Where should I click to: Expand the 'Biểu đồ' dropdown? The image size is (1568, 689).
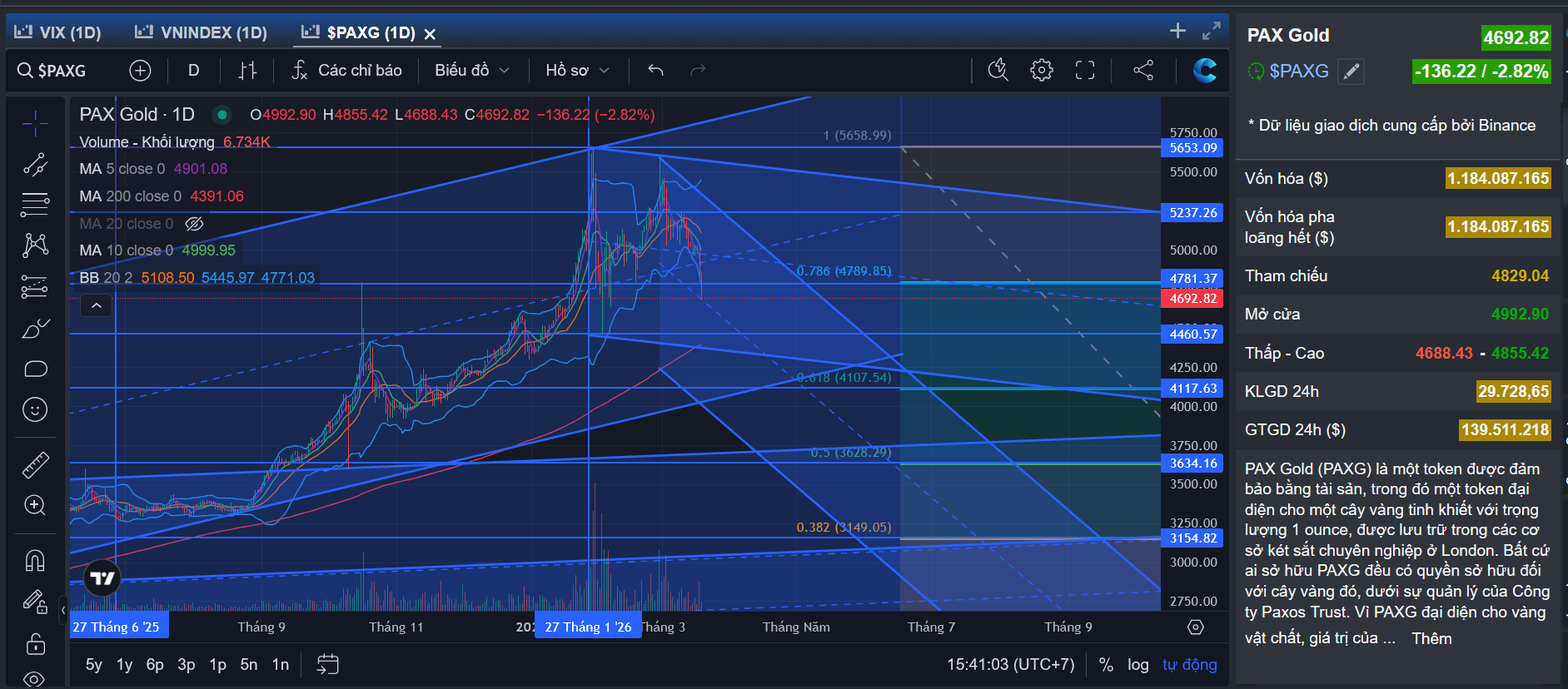(x=471, y=71)
